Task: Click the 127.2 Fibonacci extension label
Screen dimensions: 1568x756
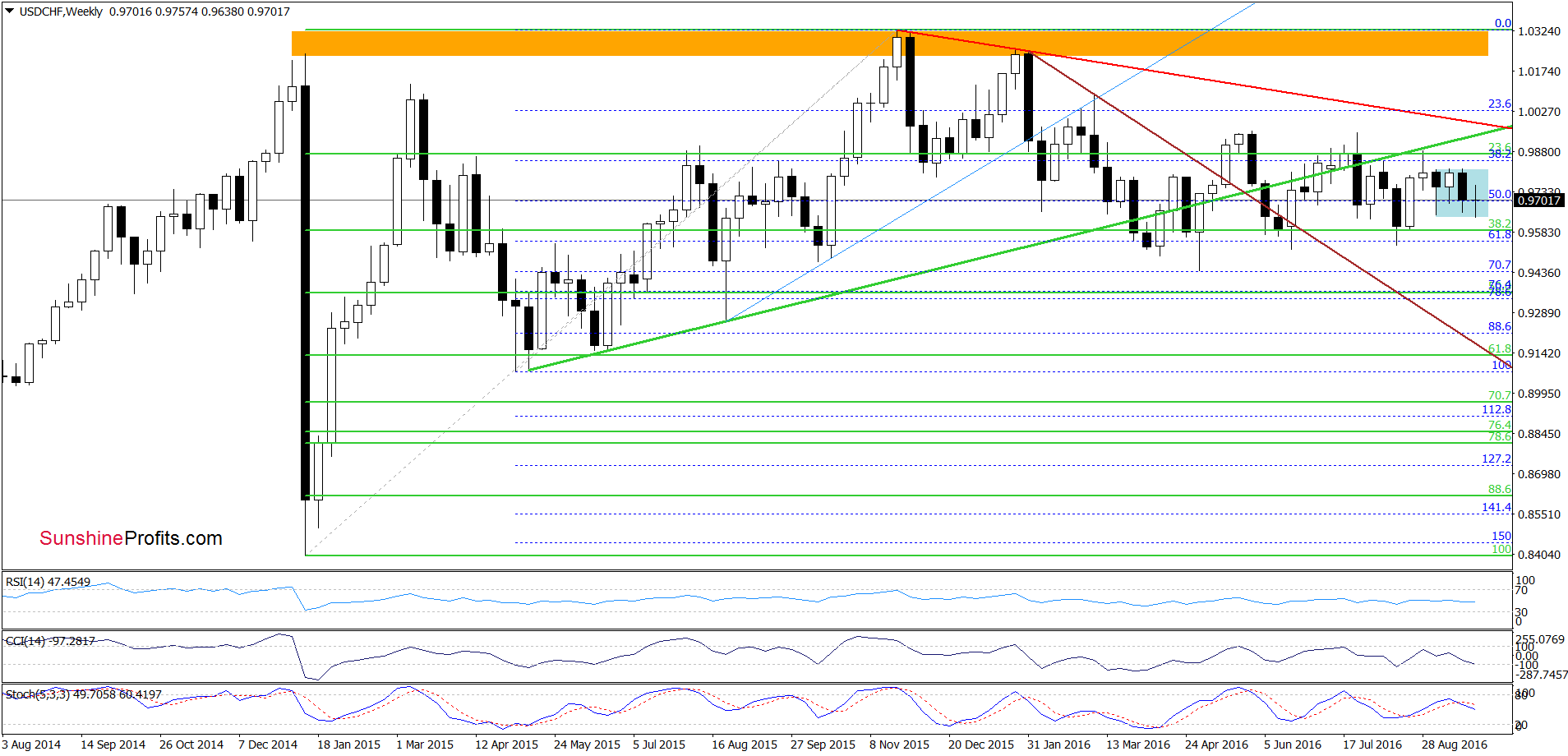Action: (1497, 459)
